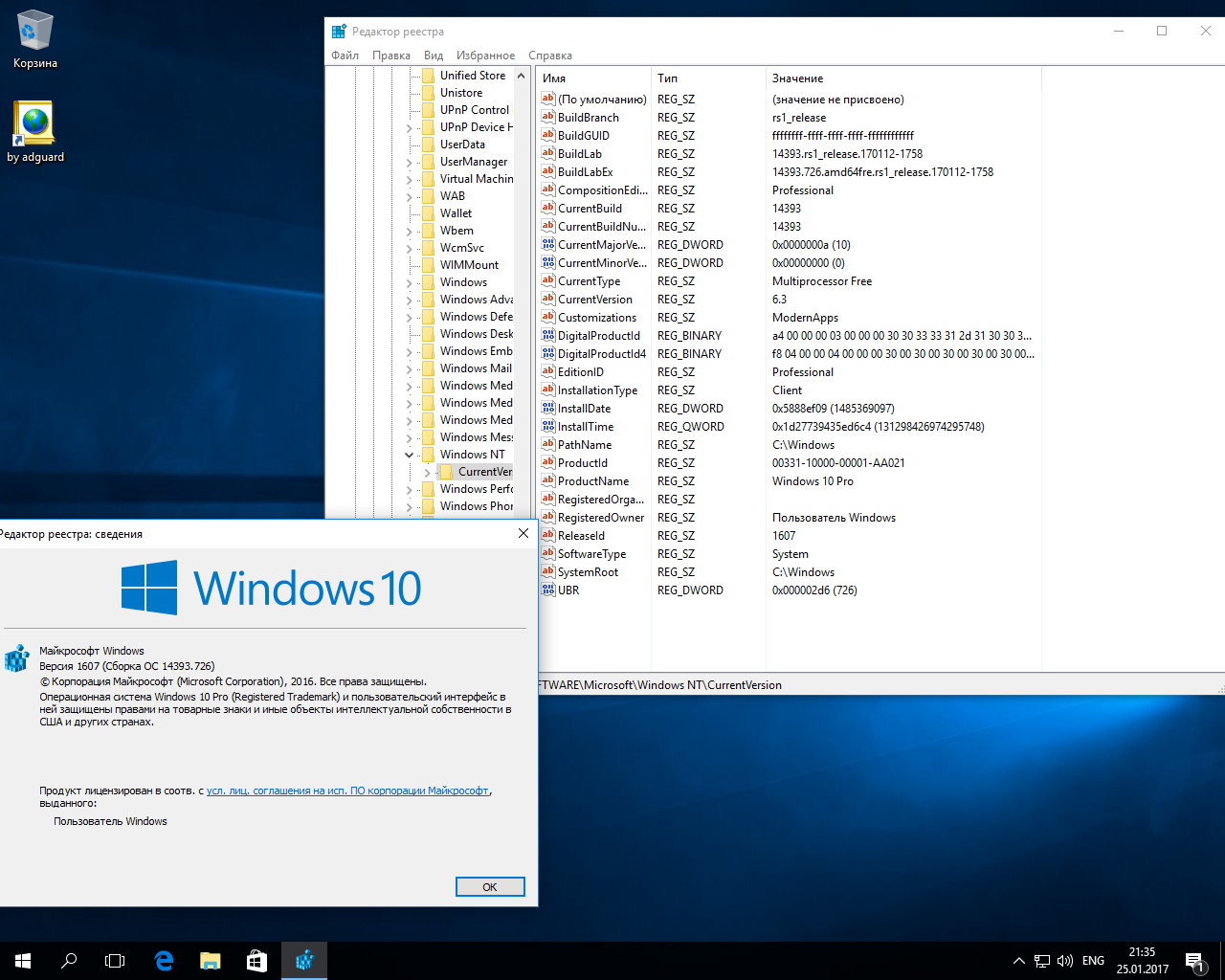Open the Избранное menu
The height and width of the screenshot is (980, 1225).
click(x=485, y=56)
